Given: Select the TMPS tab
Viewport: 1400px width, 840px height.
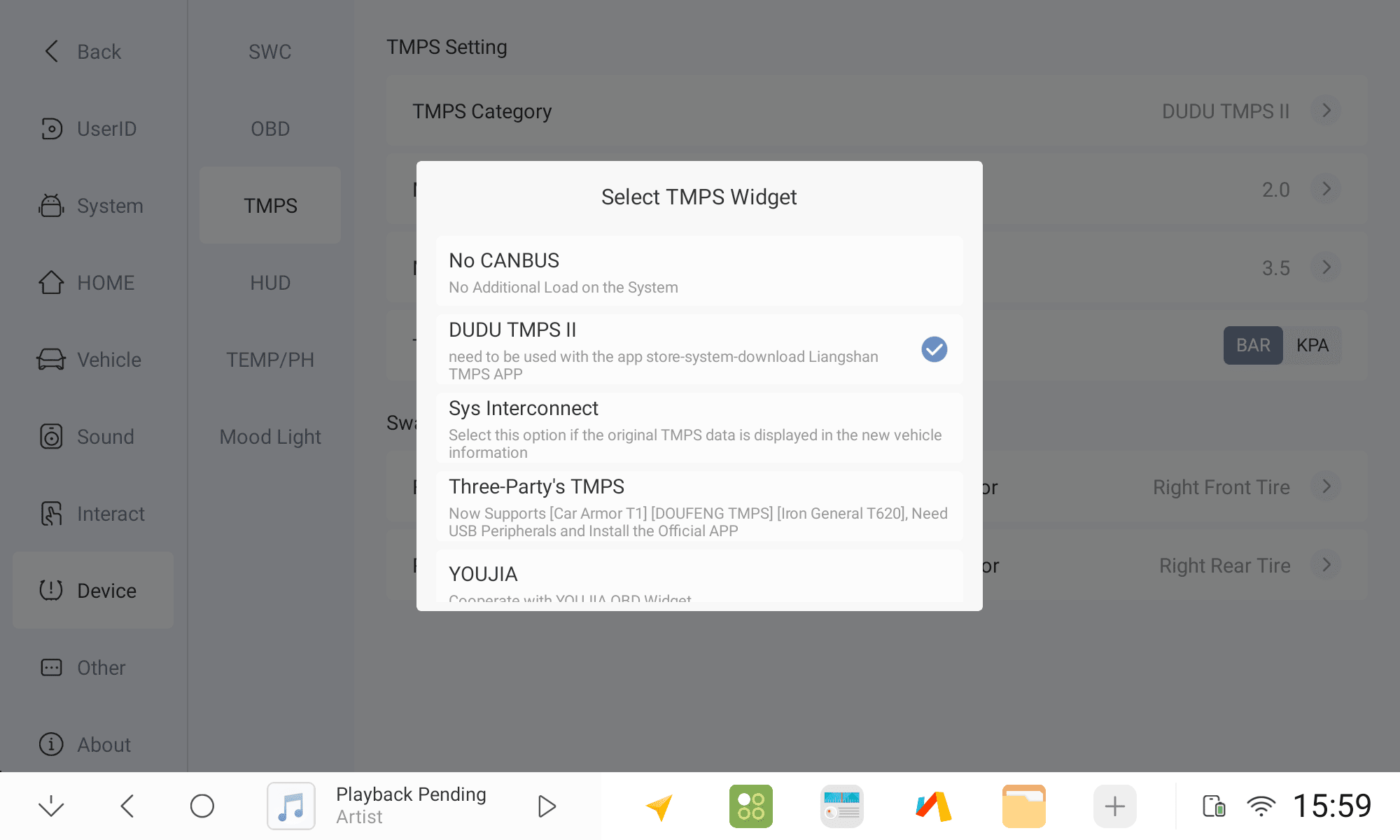Looking at the screenshot, I should (270, 205).
